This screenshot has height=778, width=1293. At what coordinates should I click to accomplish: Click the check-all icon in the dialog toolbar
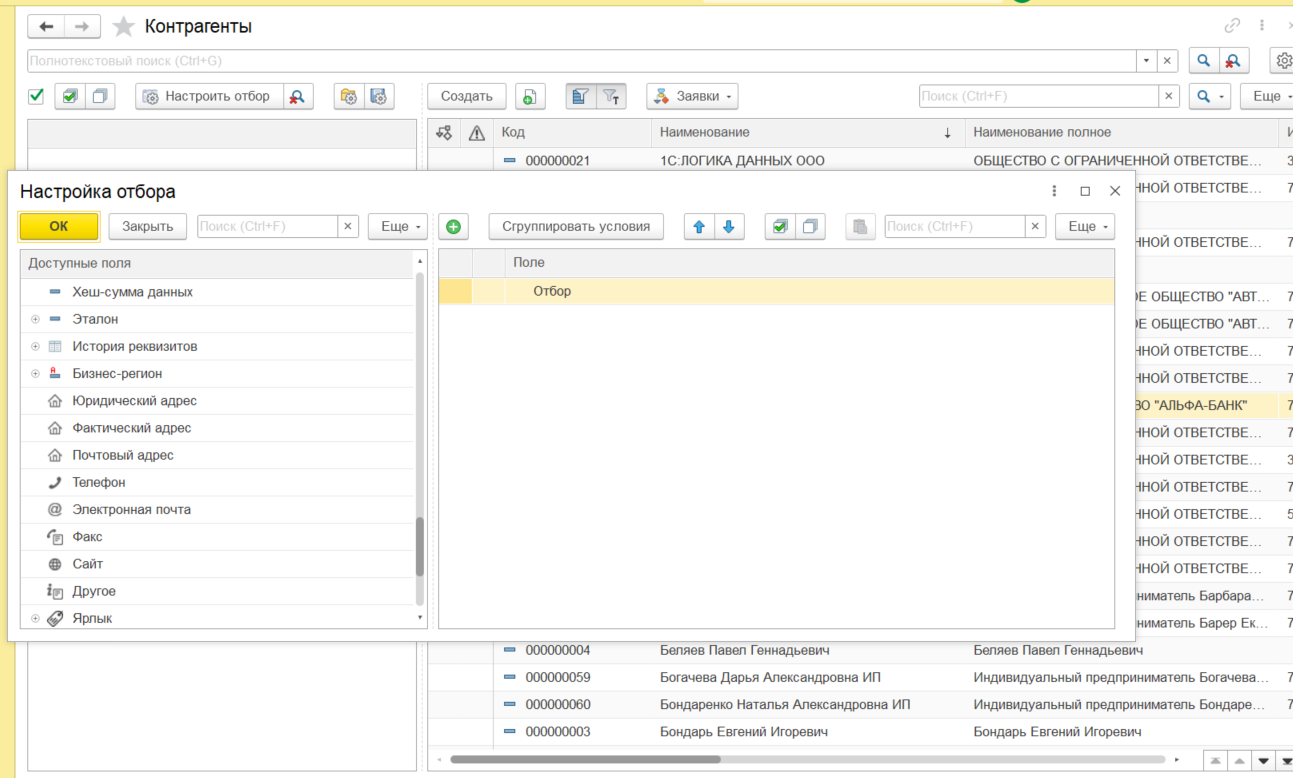click(780, 226)
